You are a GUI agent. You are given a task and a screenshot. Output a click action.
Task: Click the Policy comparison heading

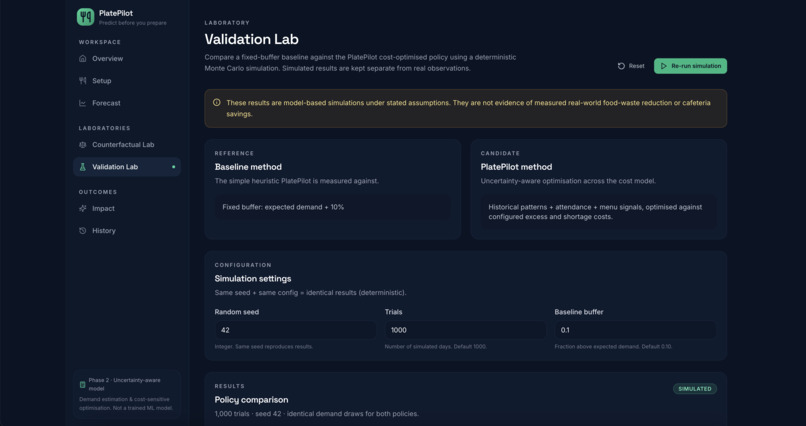251,400
